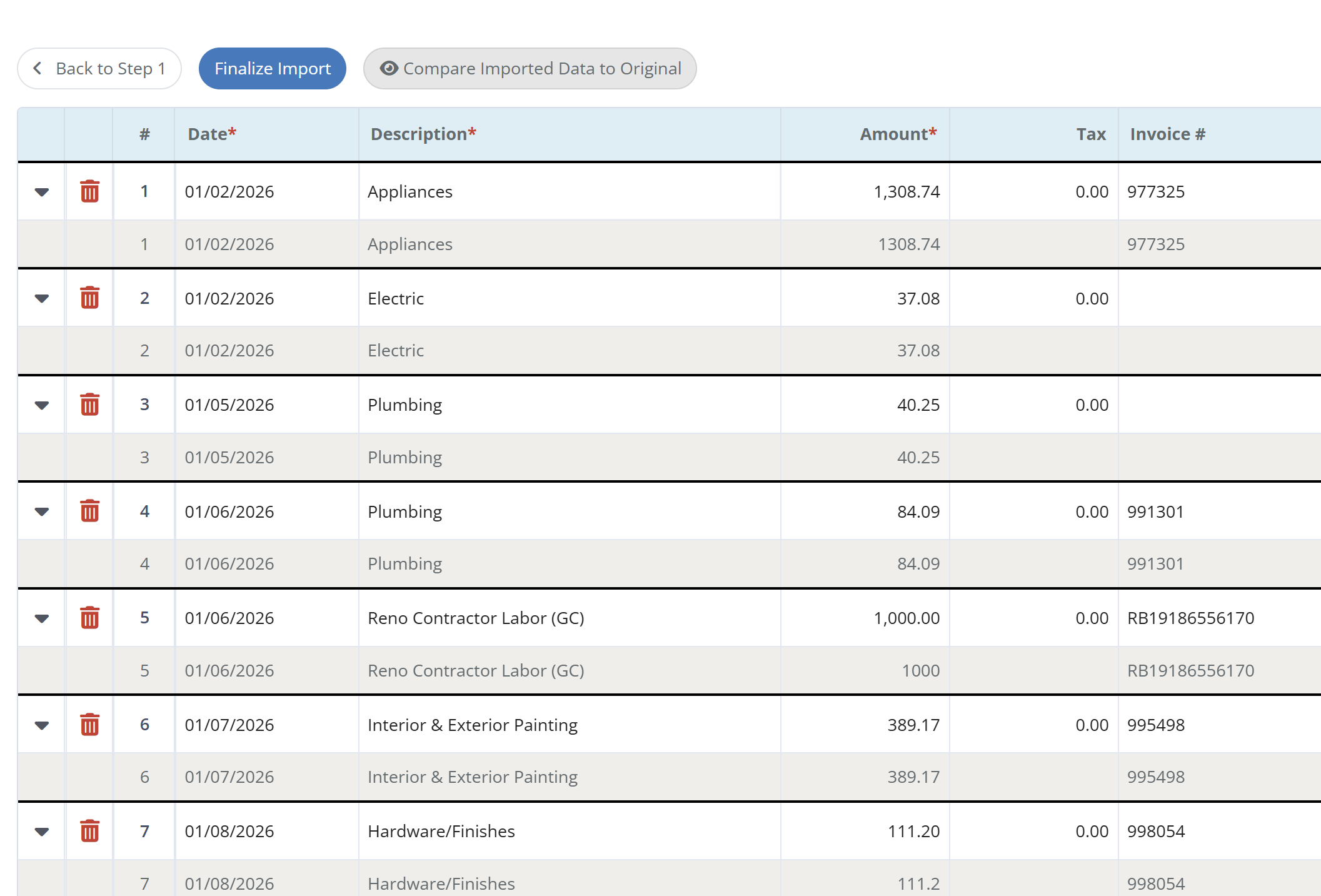Screen dimensions: 1321x896
Task: Collapse the Electric row details
Action: [41, 298]
